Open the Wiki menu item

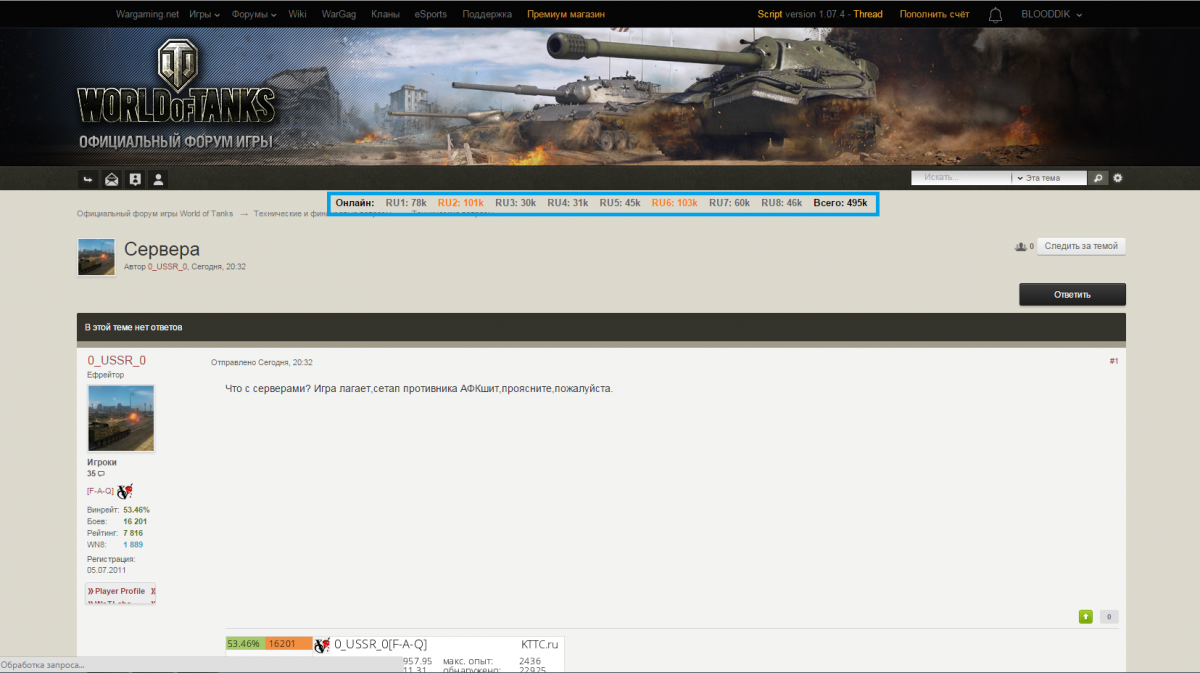pos(297,15)
